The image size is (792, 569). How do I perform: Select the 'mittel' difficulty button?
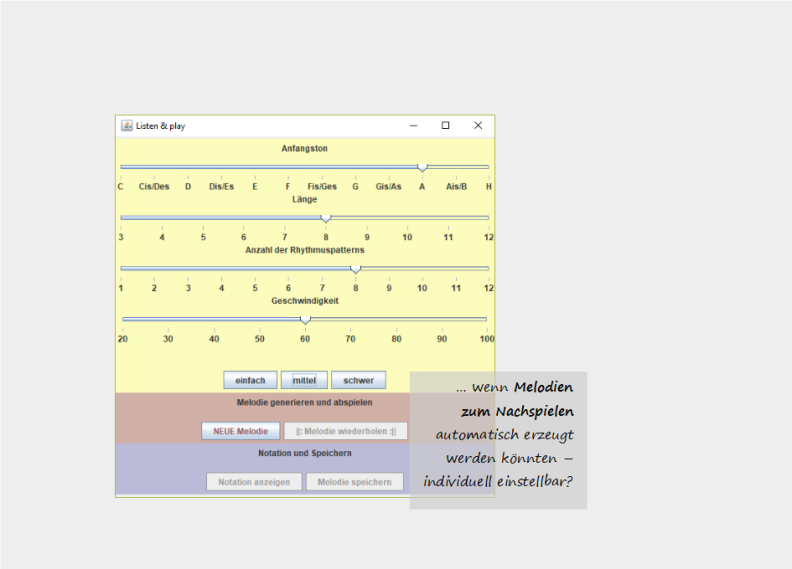pos(304,380)
